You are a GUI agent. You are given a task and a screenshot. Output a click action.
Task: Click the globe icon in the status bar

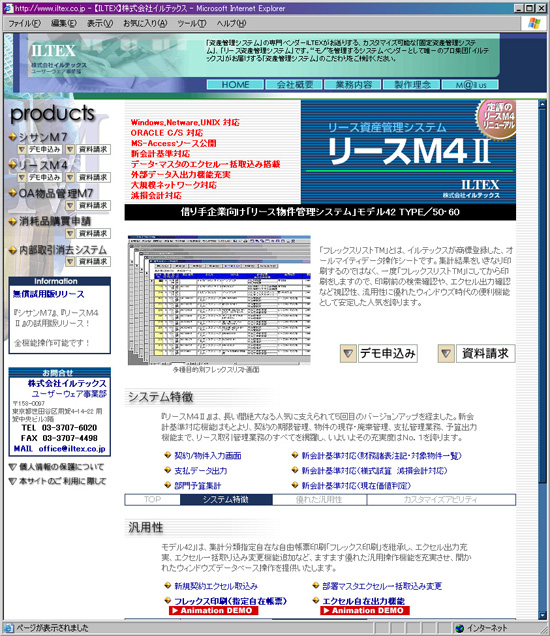[x=460, y=628]
